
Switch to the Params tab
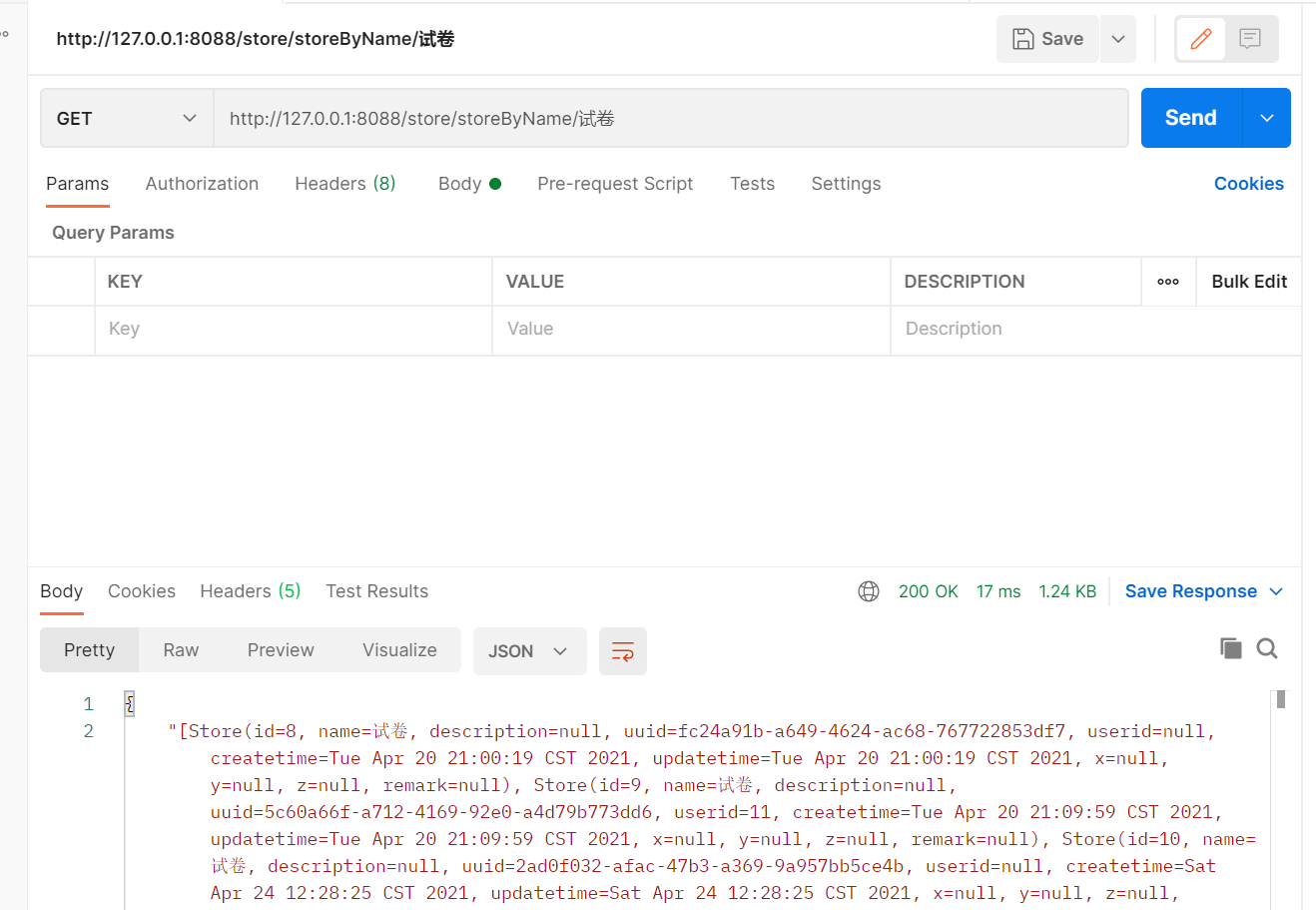point(78,184)
